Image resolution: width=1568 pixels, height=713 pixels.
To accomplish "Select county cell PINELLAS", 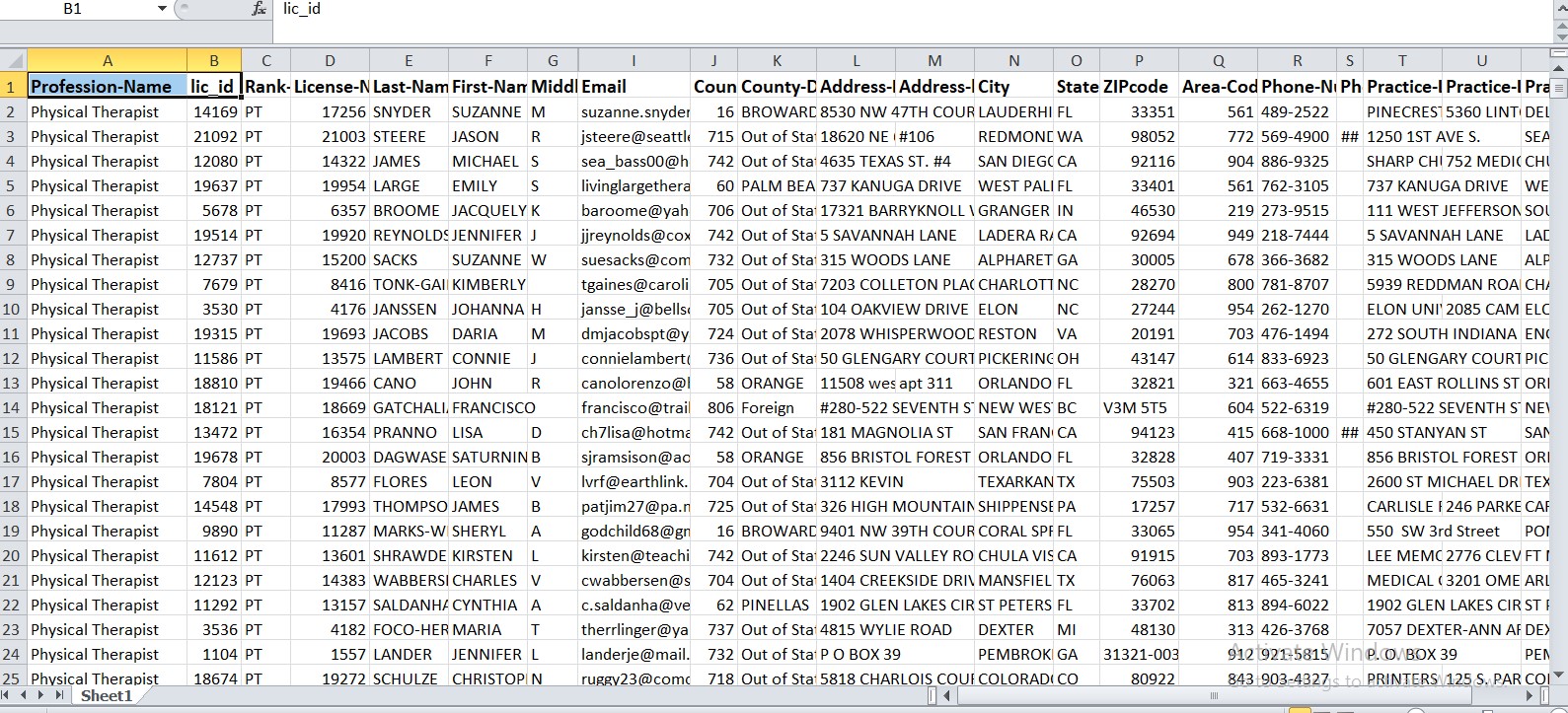I will pos(777,605).
